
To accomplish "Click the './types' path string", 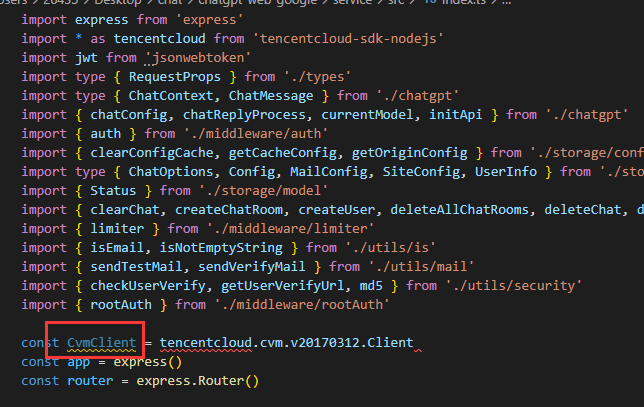I will tap(317, 77).
